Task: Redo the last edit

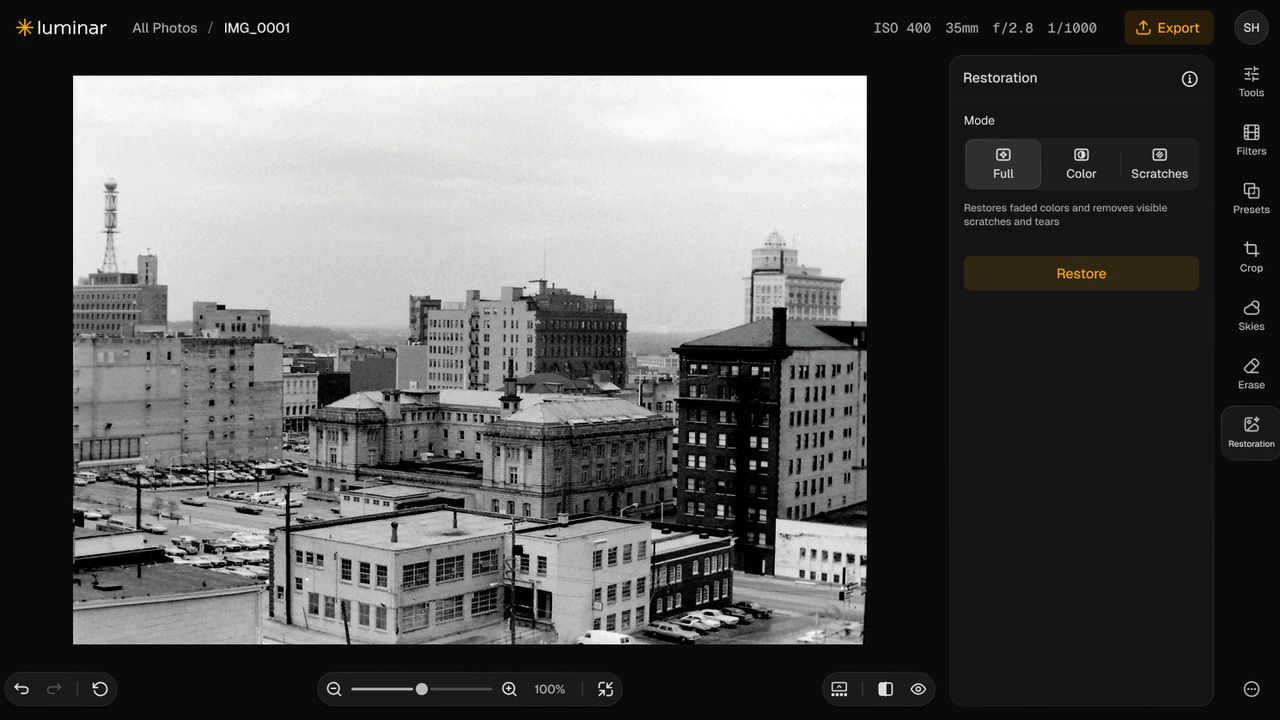Action: point(55,689)
